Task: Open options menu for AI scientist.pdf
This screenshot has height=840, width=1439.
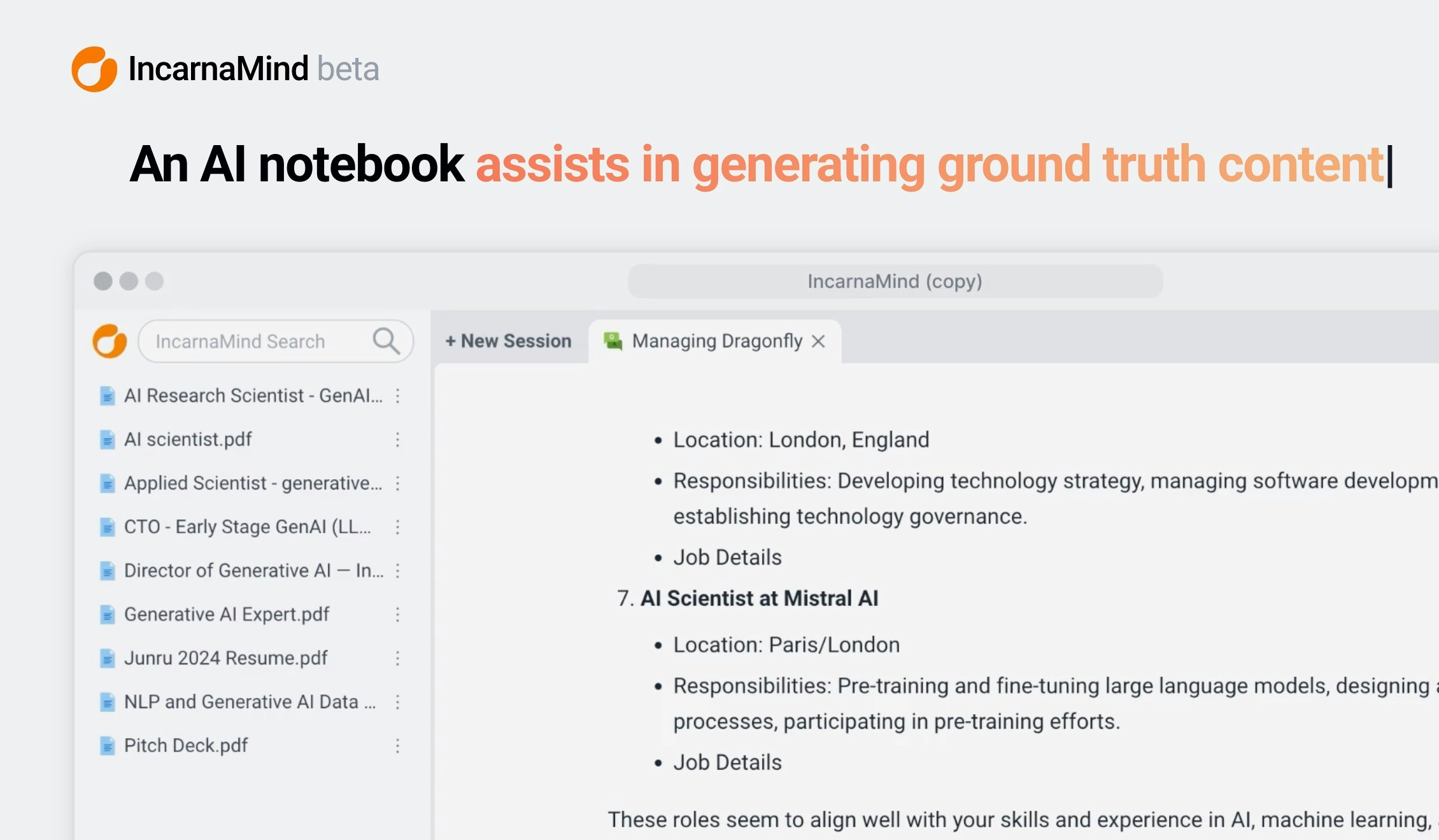Action: [x=397, y=440]
